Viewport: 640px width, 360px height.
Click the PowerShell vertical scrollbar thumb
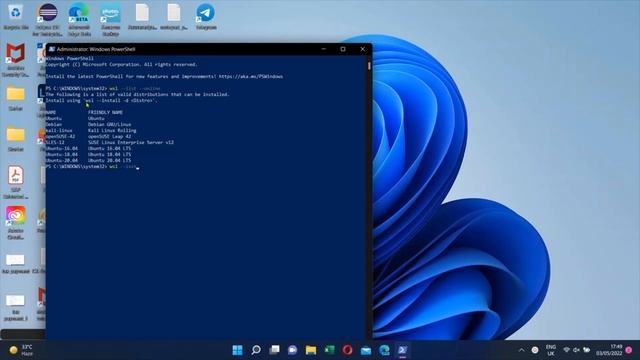(369, 66)
